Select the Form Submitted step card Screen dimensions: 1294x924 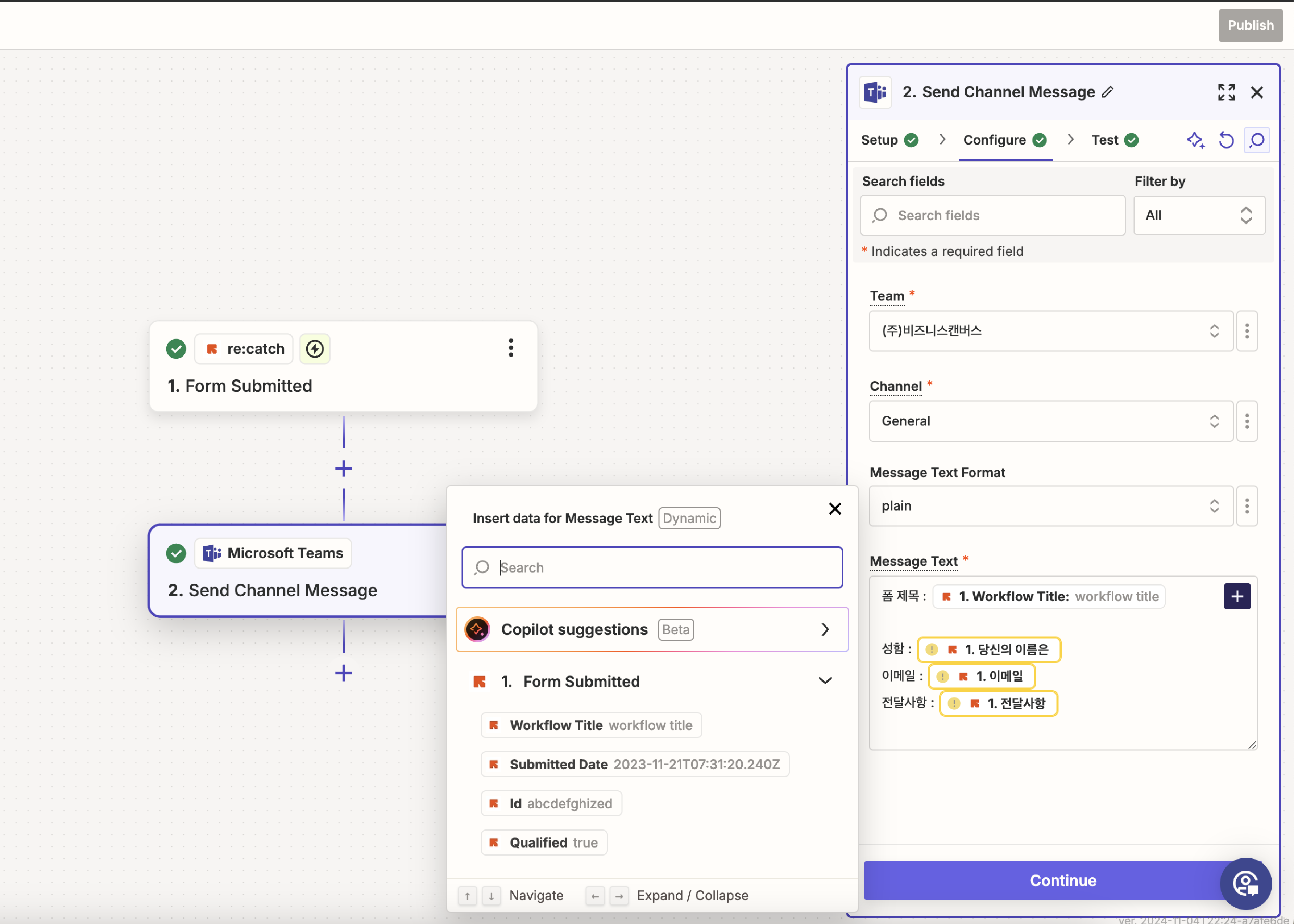[x=343, y=366]
